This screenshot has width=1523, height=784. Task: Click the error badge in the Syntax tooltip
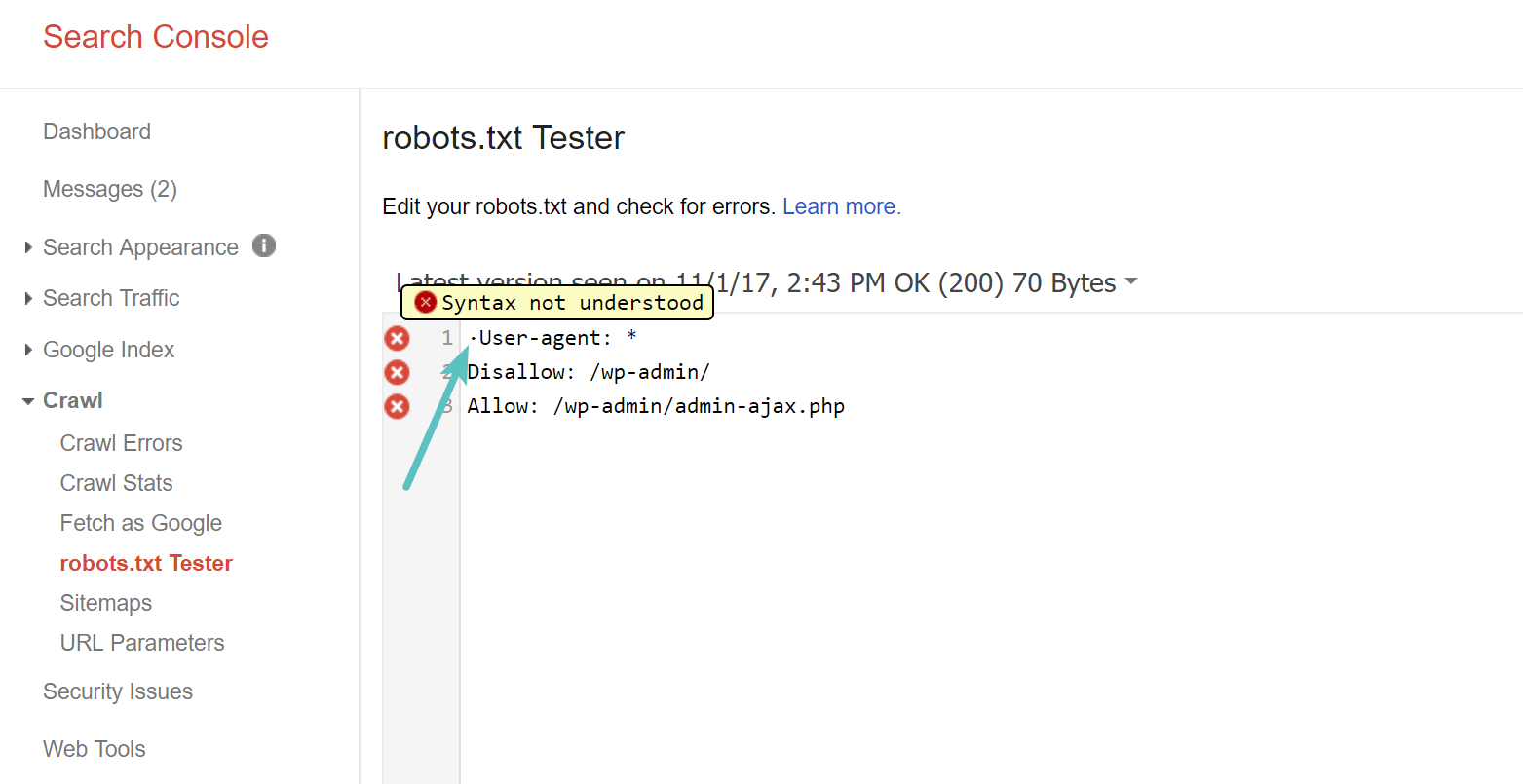tap(425, 302)
